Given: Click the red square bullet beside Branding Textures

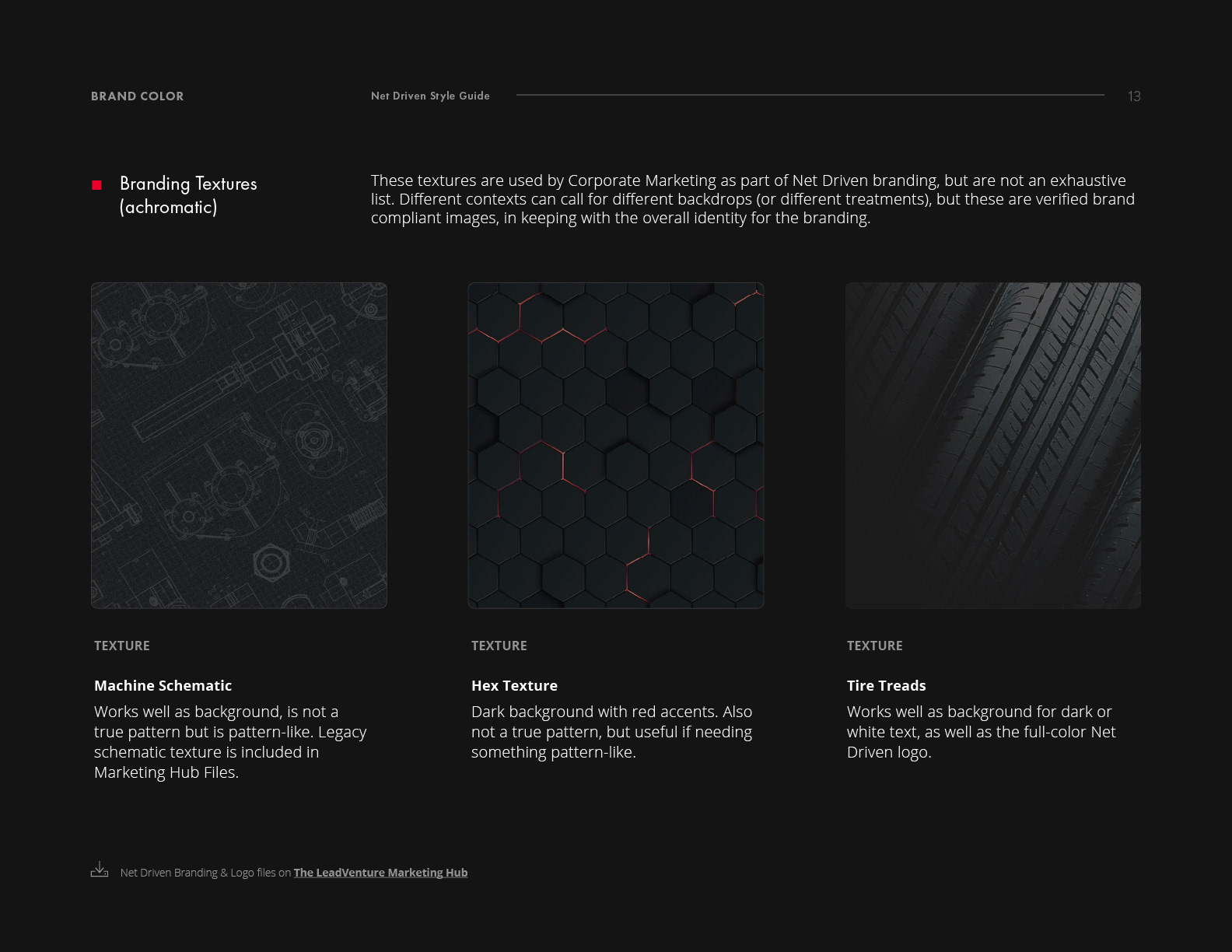Looking at the screenshot, I should (x=97, y=185).
